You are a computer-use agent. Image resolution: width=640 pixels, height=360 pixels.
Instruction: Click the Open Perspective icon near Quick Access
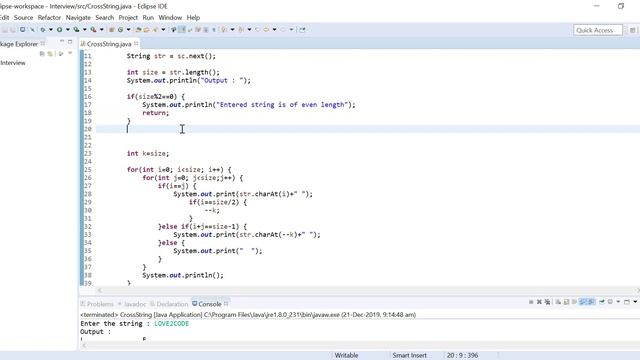(x=632, y=30)
